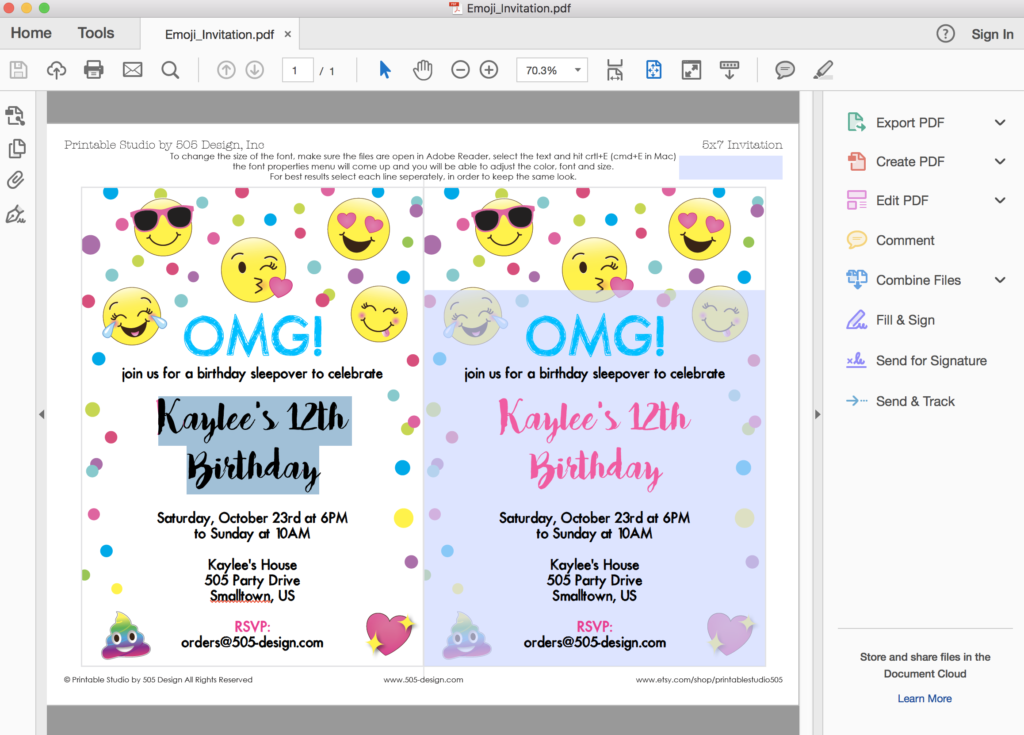1024x735 pixels.
Task: Expand the Combine Files chevron
Action: [x=999, y=280]
